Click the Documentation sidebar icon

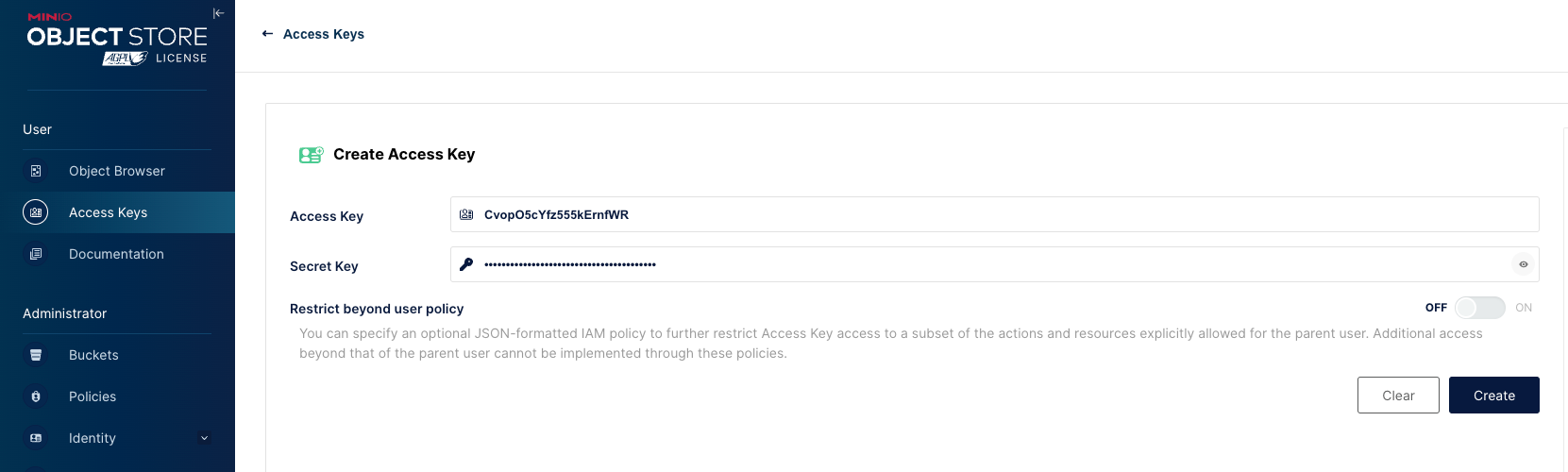pos(36,254)
